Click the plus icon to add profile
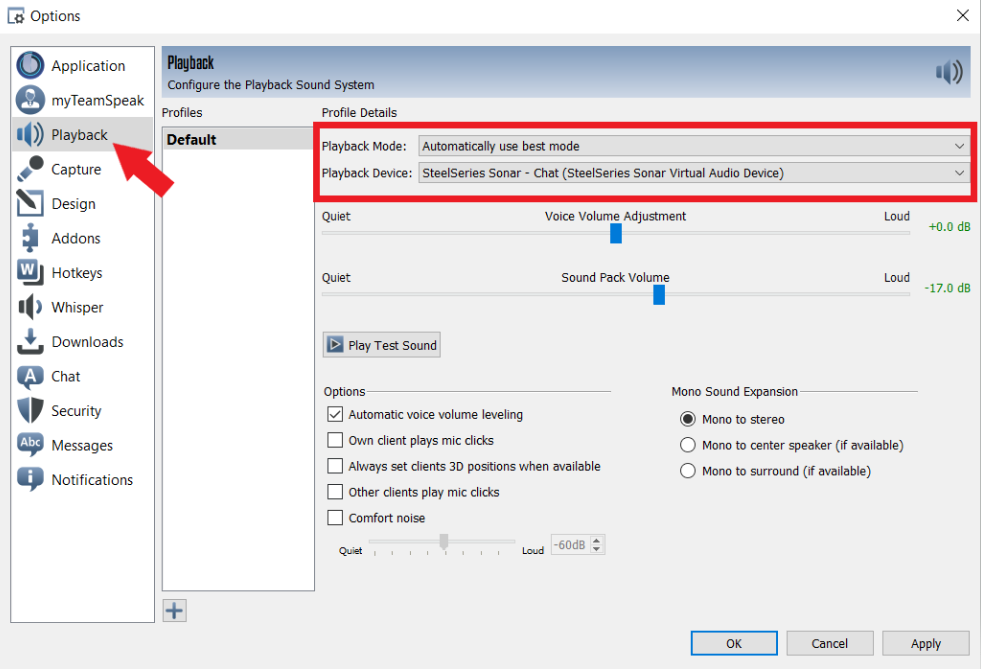This screenshot has width=981, height=669. point(175,610)
